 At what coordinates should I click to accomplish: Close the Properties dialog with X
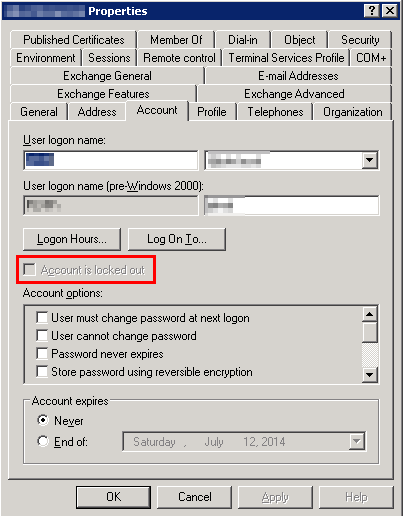[389, 11]
